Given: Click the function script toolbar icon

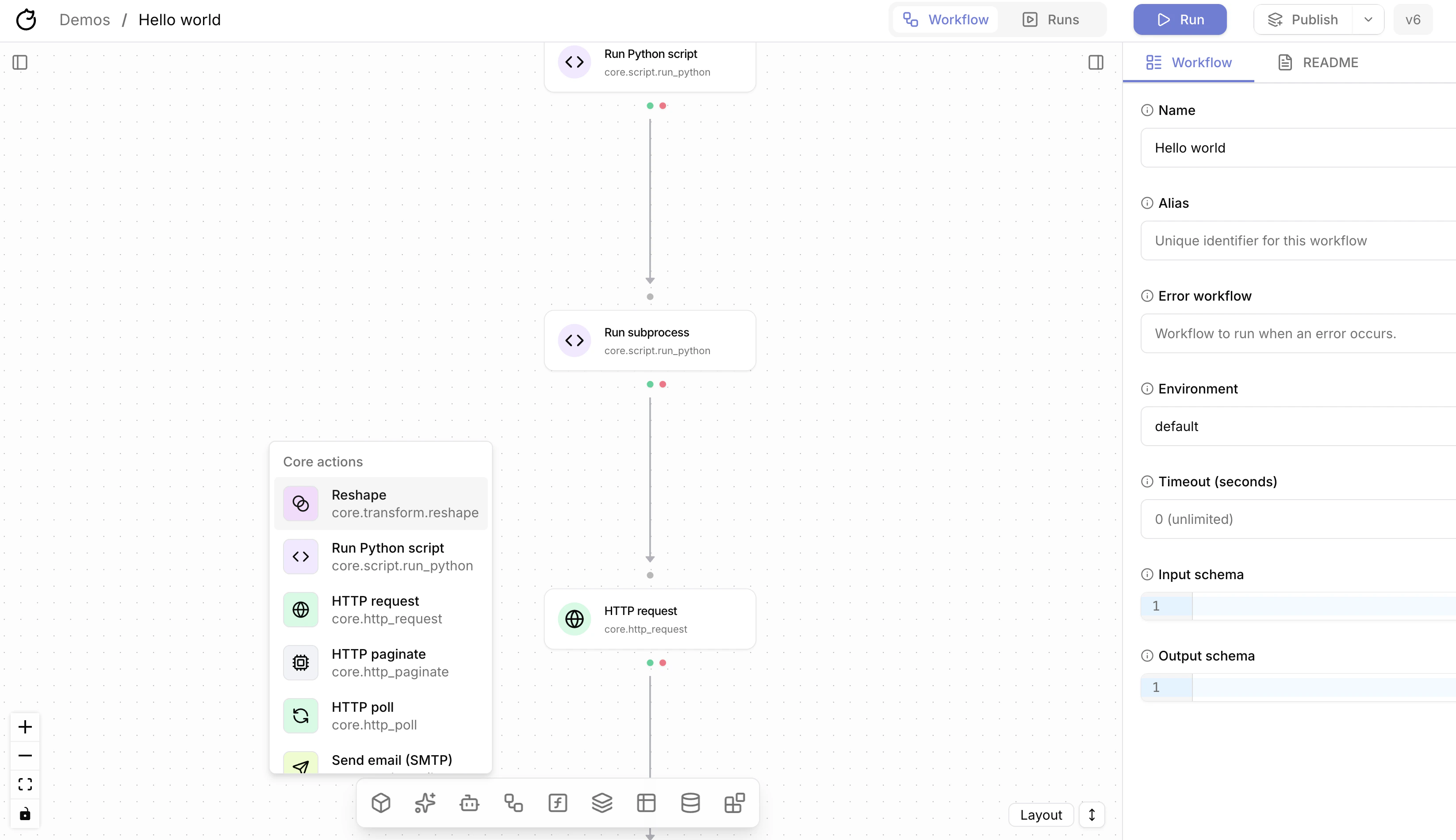Looking at the screenshot, I should coord(557,802).
